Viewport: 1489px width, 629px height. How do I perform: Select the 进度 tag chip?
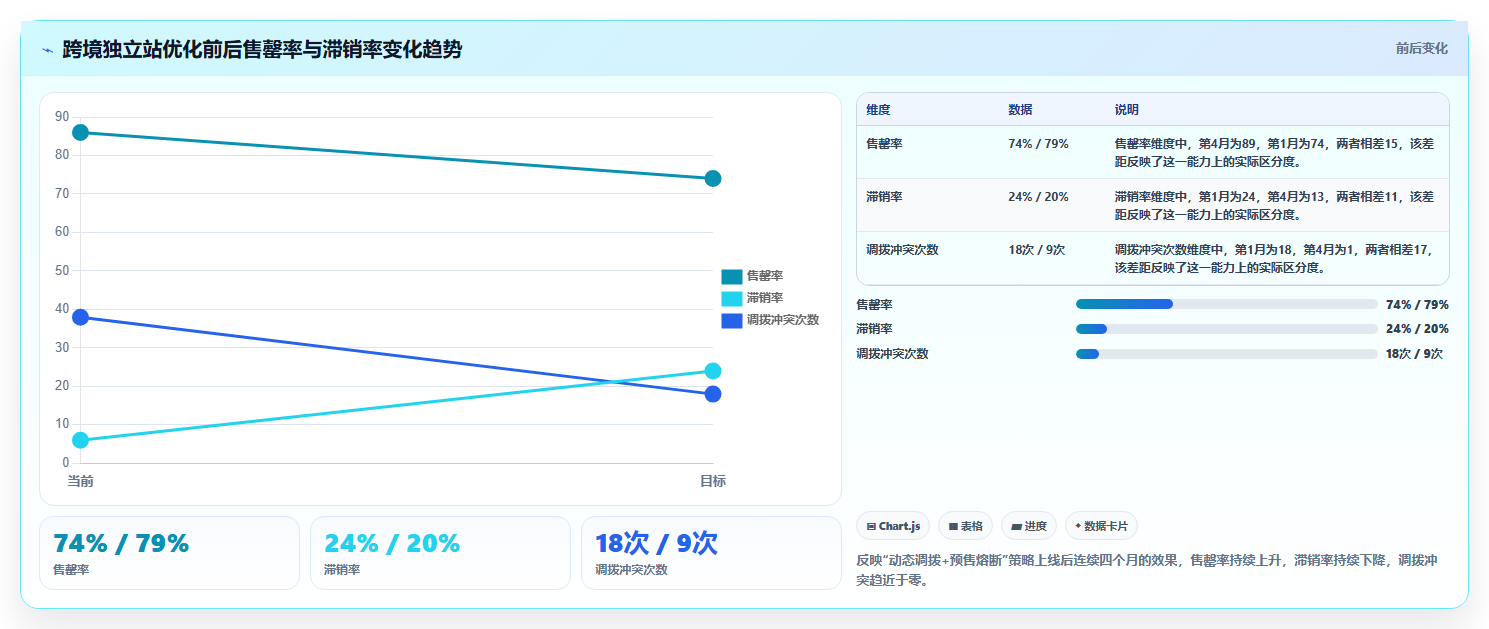click(x=1028, y=526)
